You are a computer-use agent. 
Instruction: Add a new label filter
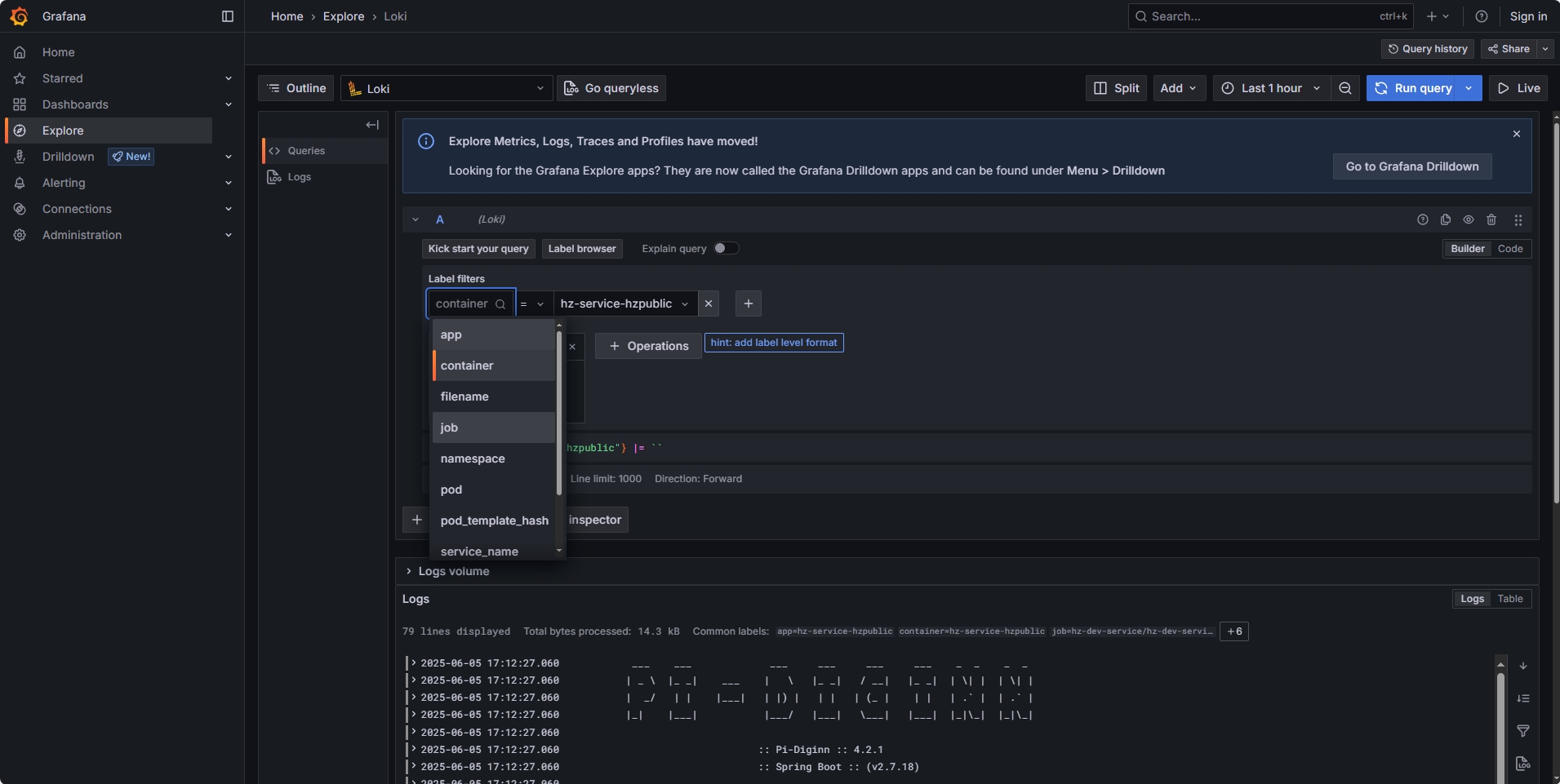749,303
